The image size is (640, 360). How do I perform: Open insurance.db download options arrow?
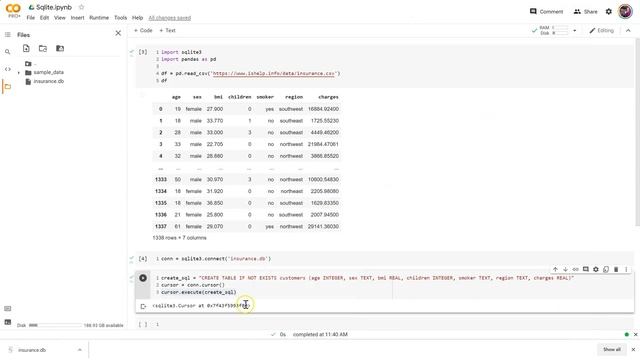[x=80, y=350]
